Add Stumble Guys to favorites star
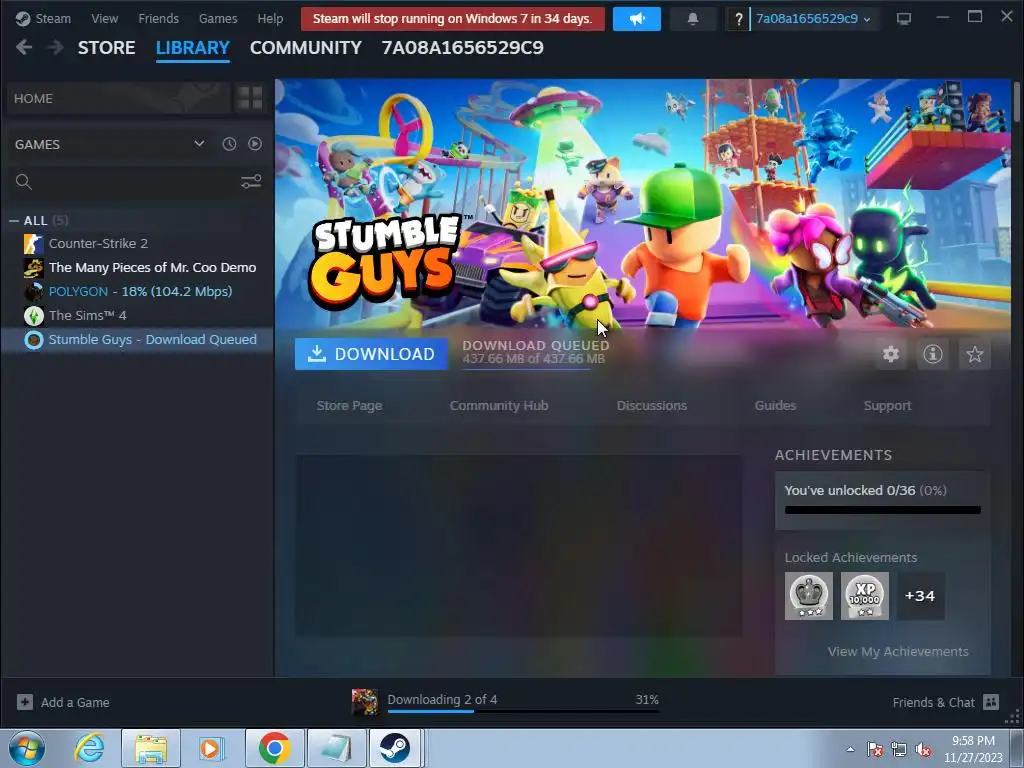 coord(974,354)
